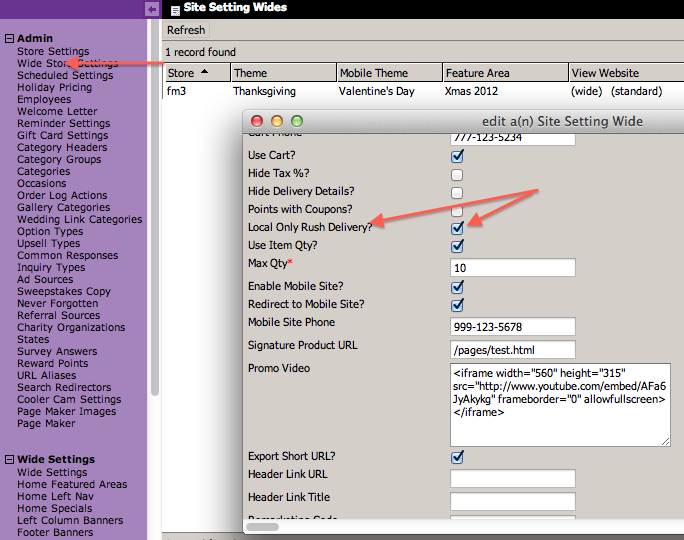The width and height of the screenshot is (684, 540).
Task: Open Store Settings in Admin menu
Action: (53, 51)
